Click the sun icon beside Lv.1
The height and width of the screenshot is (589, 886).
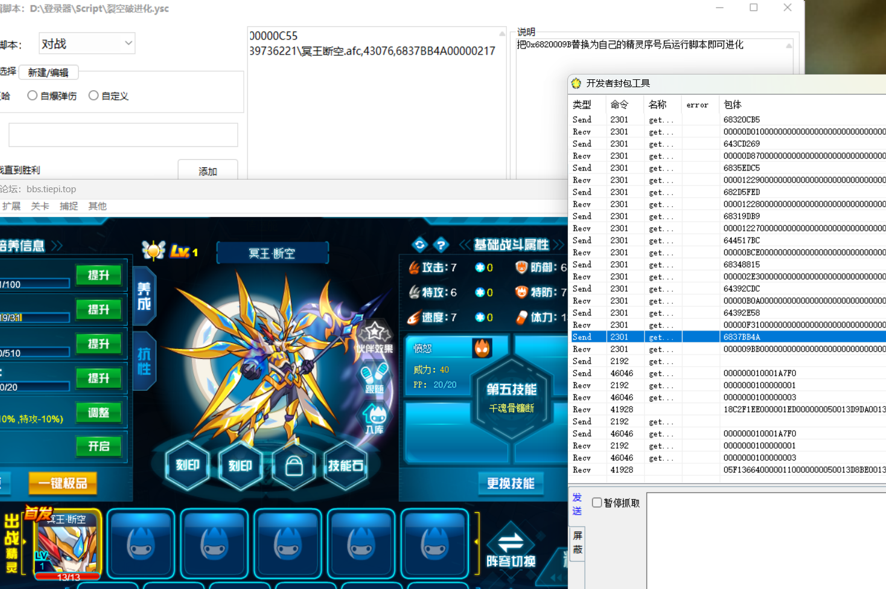pyautogui.click(x=153, y=250)
